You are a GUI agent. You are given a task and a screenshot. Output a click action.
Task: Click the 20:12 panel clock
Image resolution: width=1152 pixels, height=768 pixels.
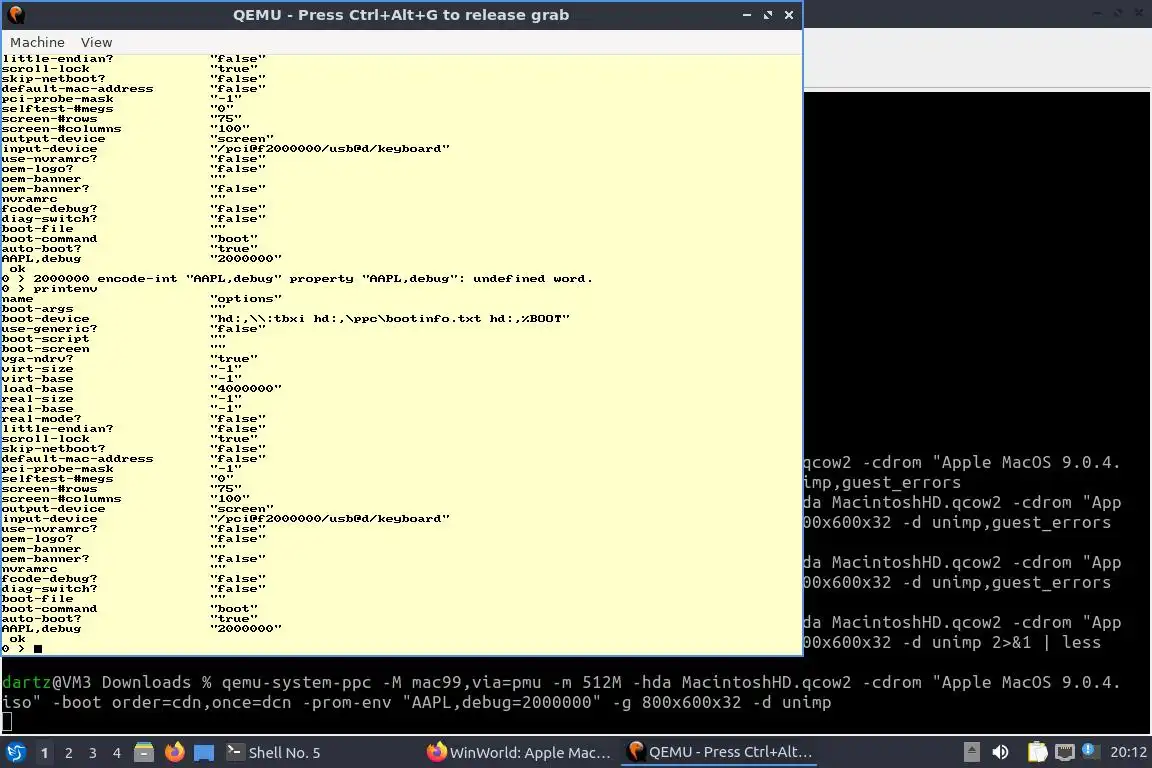pos(1128,752)
